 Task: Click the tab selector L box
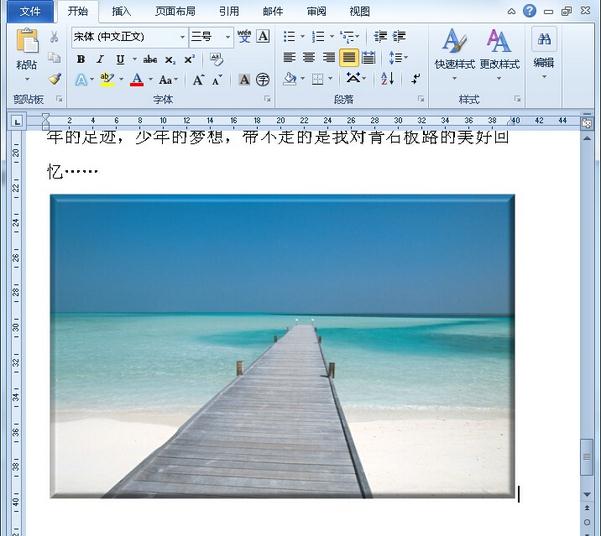[17, 122]
